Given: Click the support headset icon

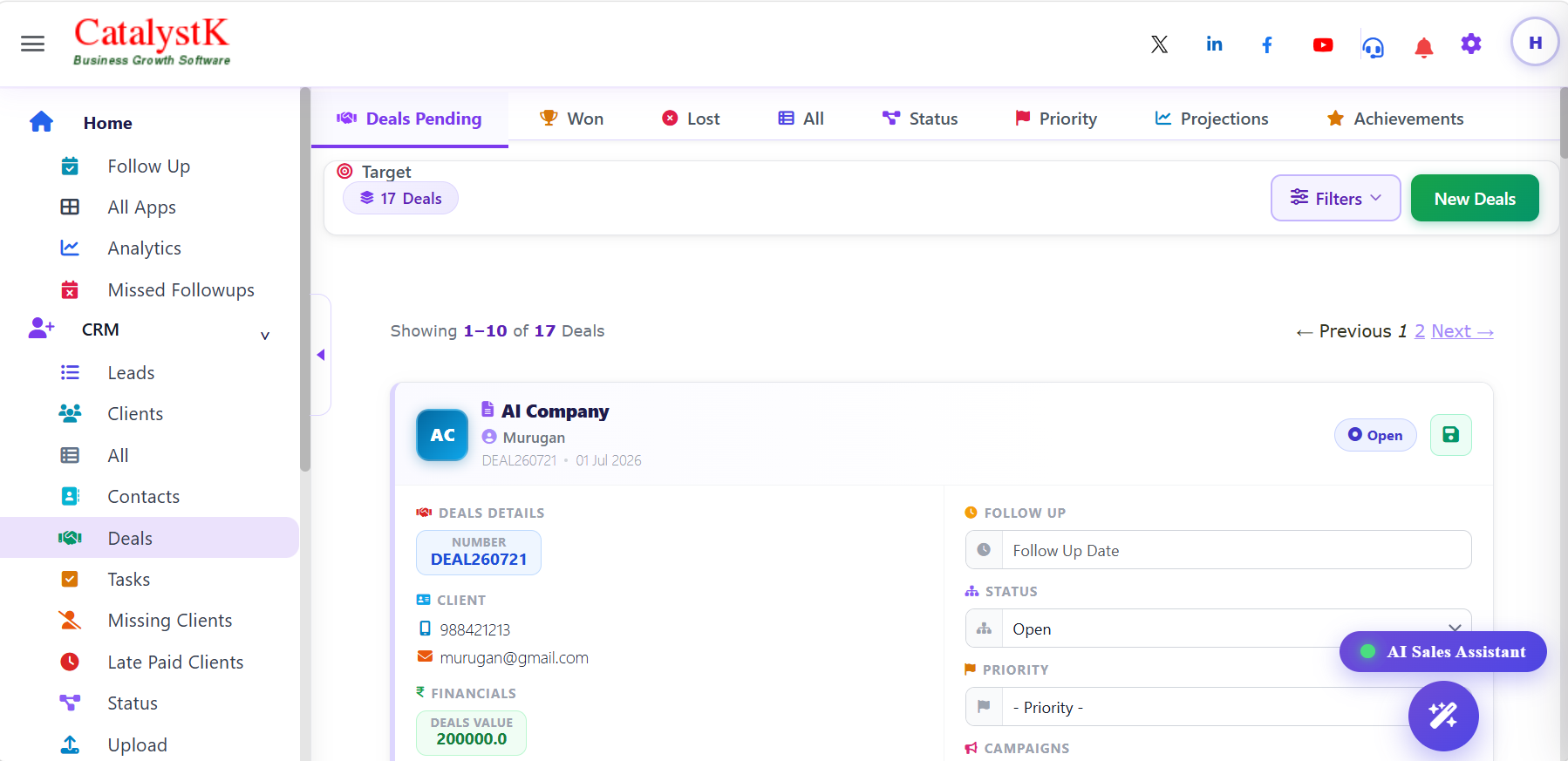Looking at the screenshot, I should coord(1374,47).
